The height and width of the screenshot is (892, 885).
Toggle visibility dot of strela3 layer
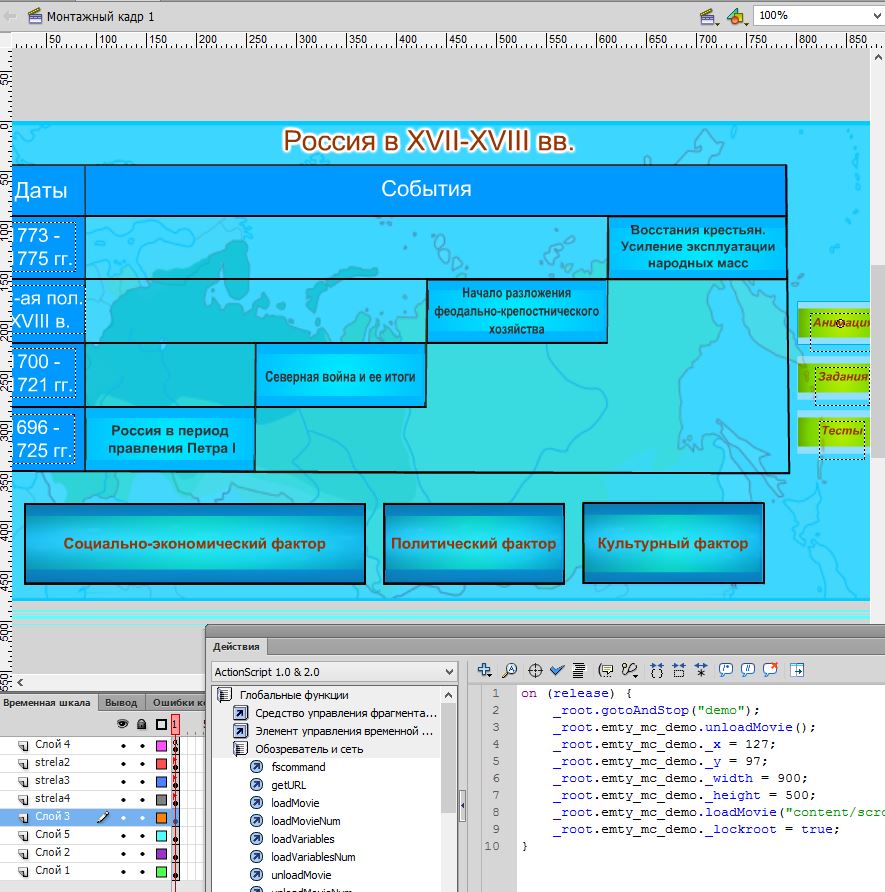point(123,782)
